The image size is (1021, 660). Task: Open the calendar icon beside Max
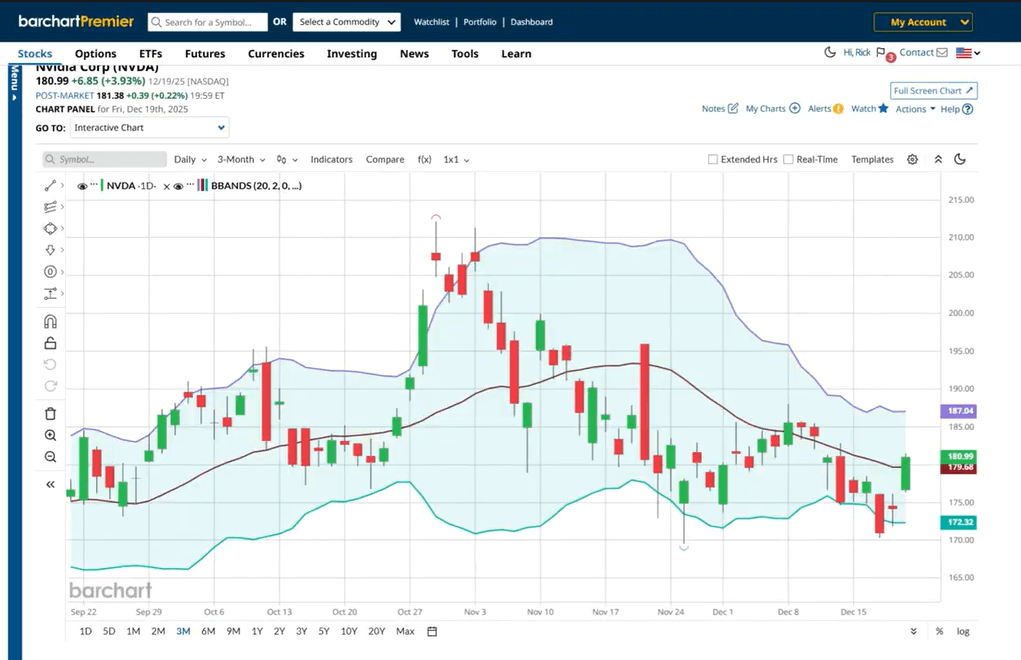[432, 631]
